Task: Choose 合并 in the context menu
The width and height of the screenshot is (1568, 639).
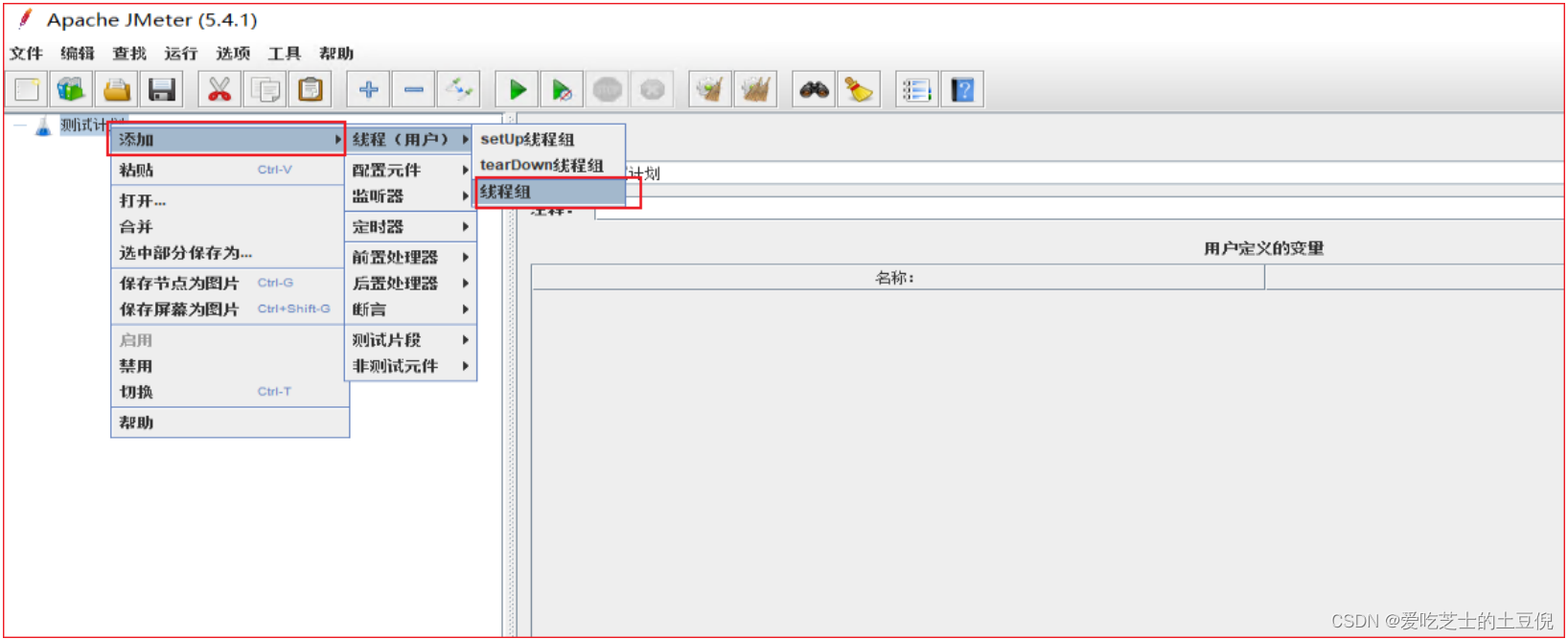Action: pos(229,227)
